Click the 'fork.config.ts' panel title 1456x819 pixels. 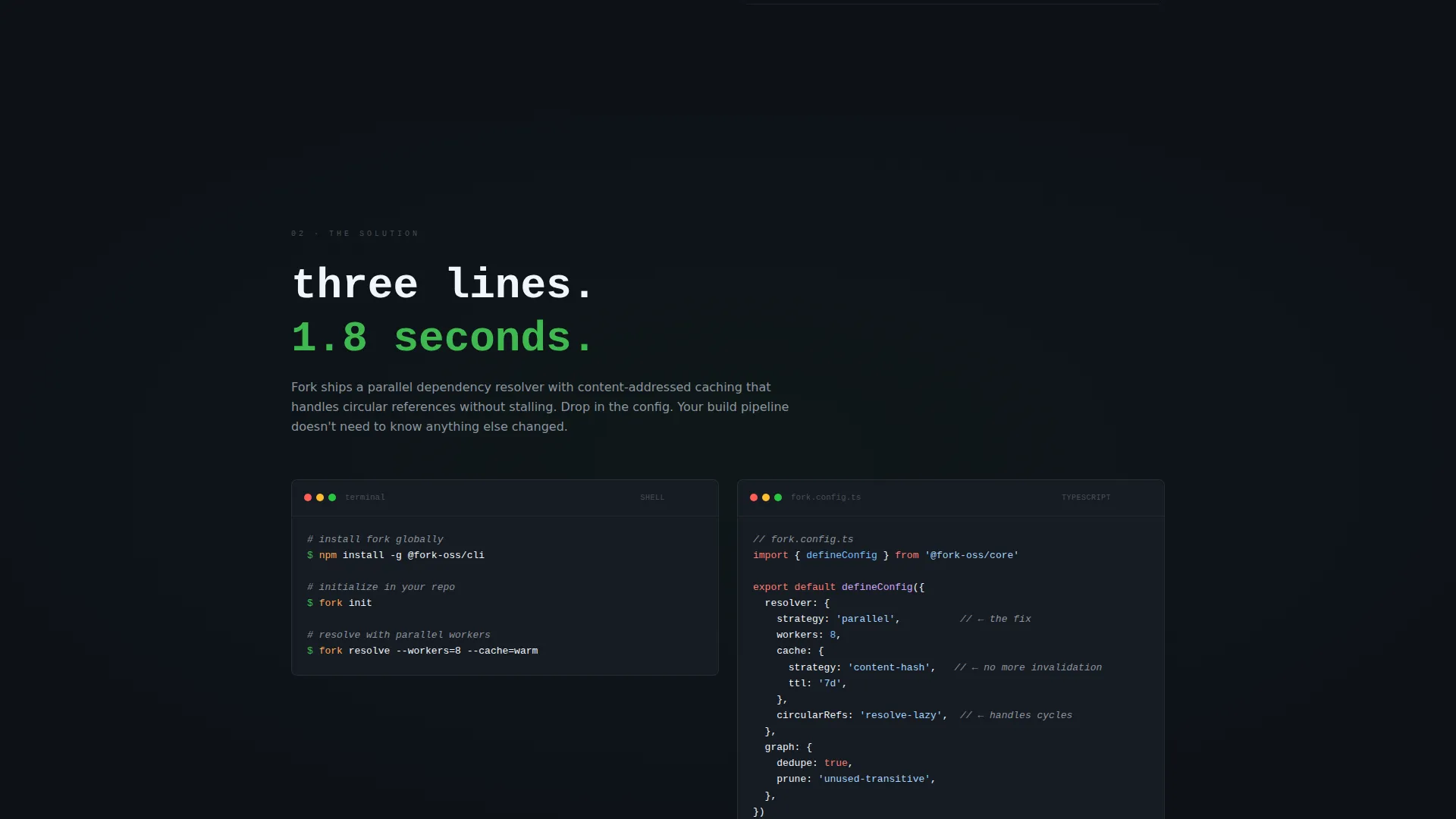point(826,497)
